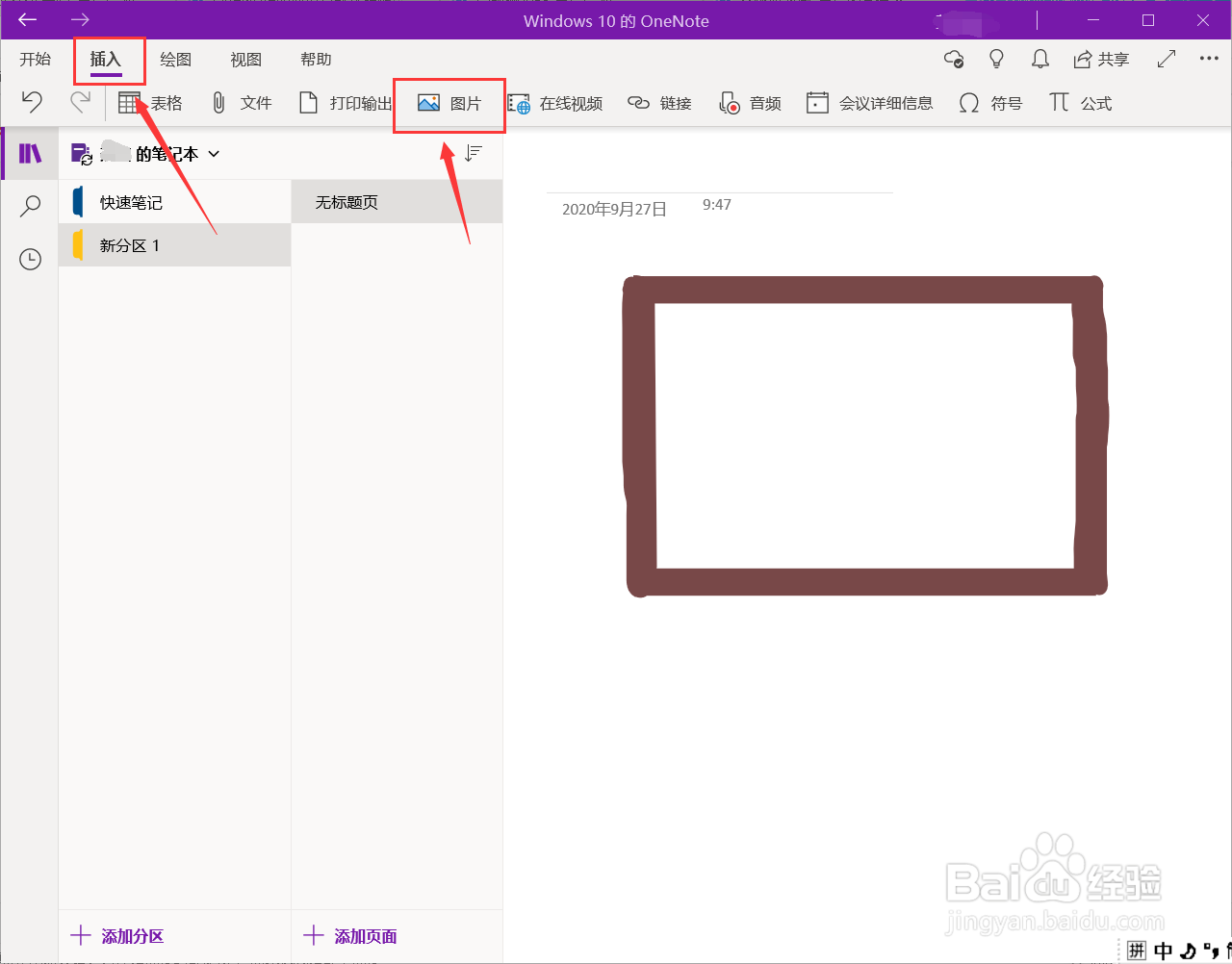Share the notebook via 共享
Screen dimensions: 1232x964
tap(1101, 60)
